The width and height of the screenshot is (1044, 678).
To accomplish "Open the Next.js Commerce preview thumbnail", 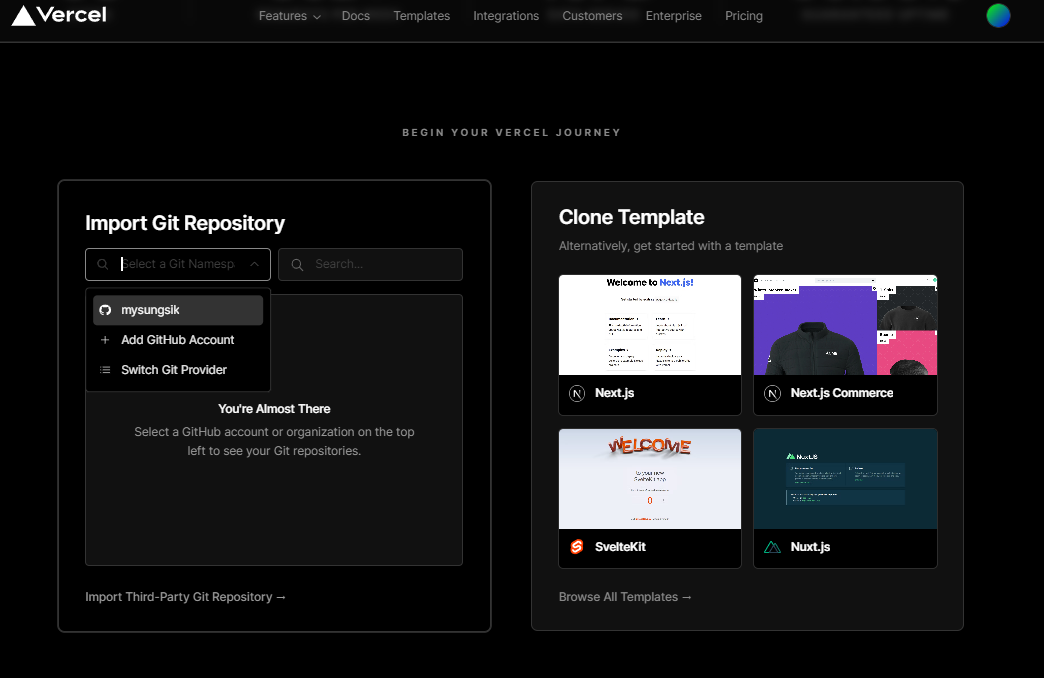I will click(x=846, y=325).
